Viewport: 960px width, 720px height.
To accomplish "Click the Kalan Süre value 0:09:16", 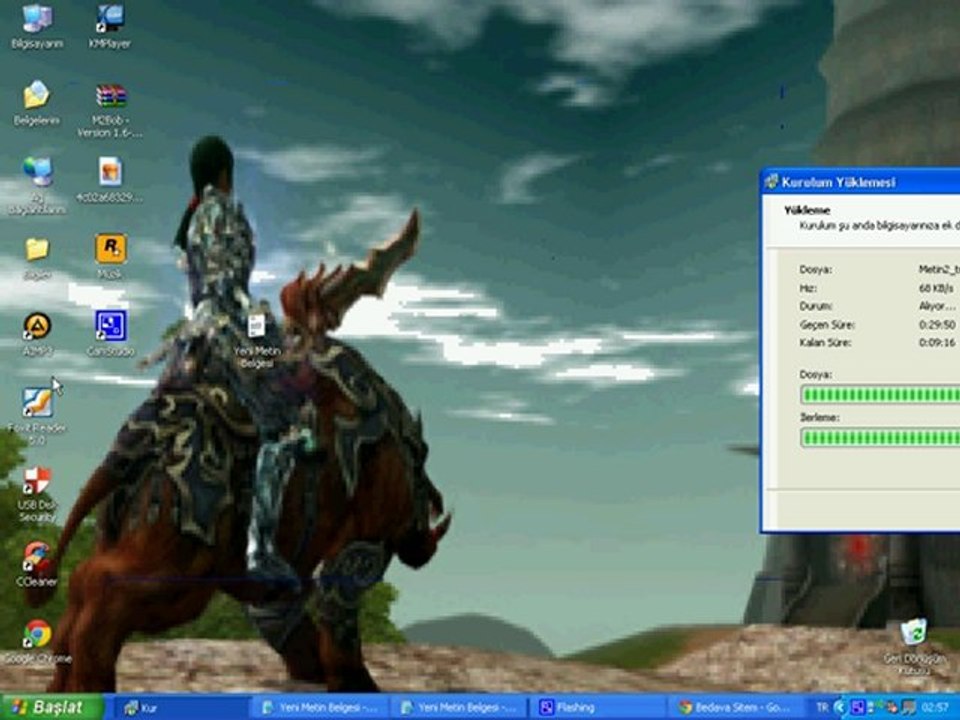I will (x=937, y=342).
